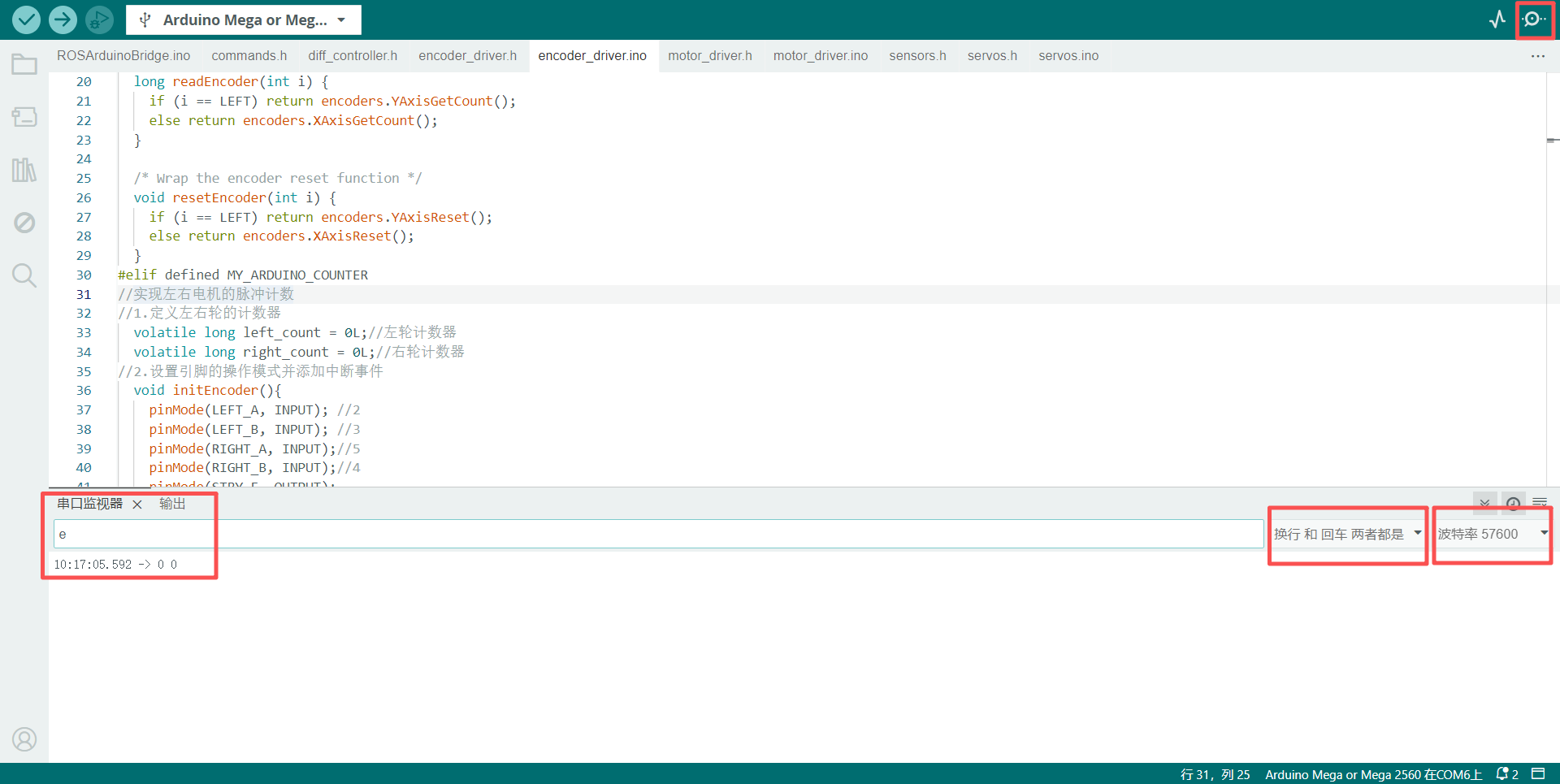Open the Sketchbook folder in sidebar
Viewport: 1560px width, 784px height.
pyautogui.click(x=24, y=64)
